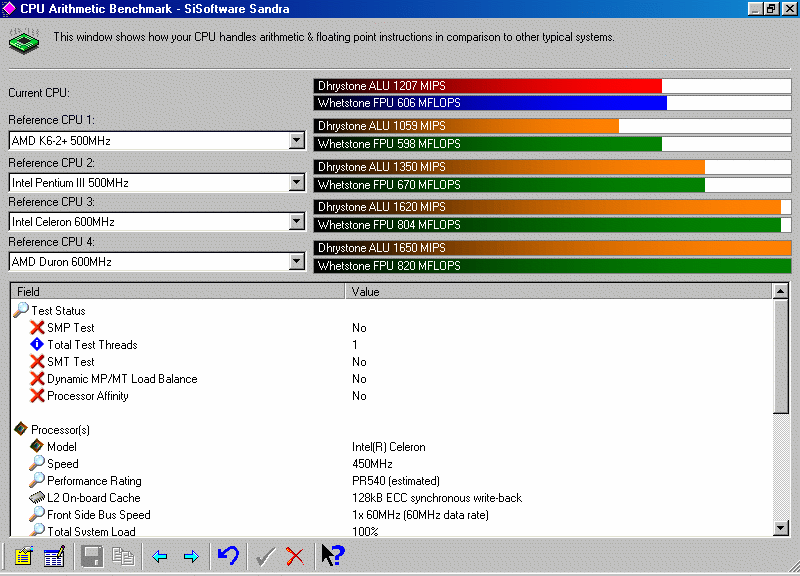The height and width of the screenshot is (576, 800).
Task: Click the Whetstone FPU 820 MFLOPS green bar
Action: [x=552, y=265]
